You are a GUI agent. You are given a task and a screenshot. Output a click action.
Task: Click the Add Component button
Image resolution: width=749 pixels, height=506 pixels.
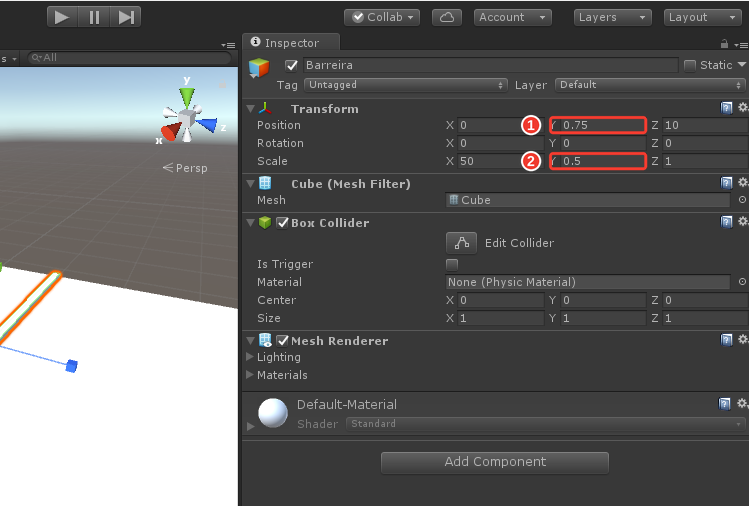pos(495,462)
